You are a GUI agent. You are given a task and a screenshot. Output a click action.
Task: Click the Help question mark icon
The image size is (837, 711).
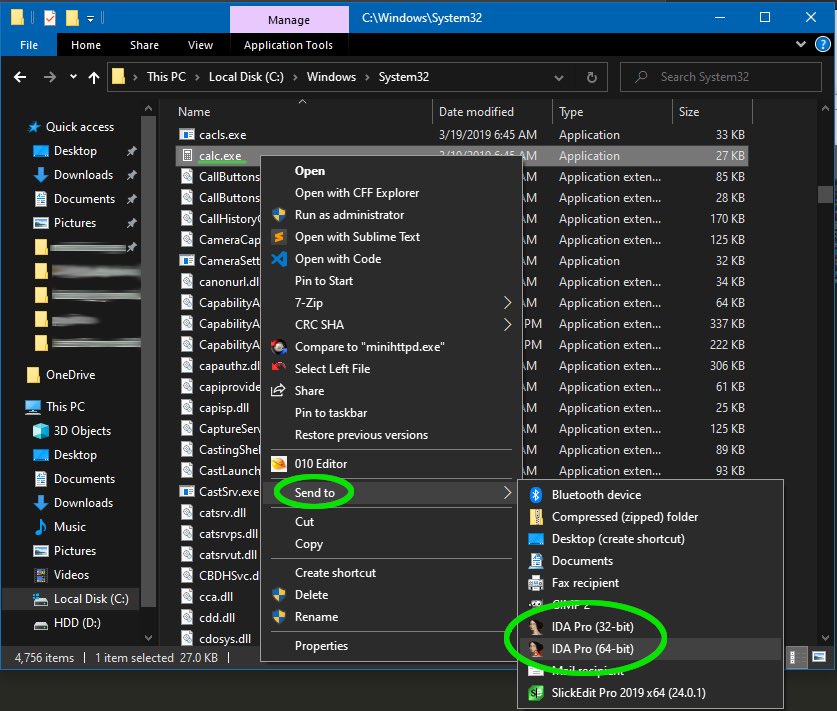point(823,44)
